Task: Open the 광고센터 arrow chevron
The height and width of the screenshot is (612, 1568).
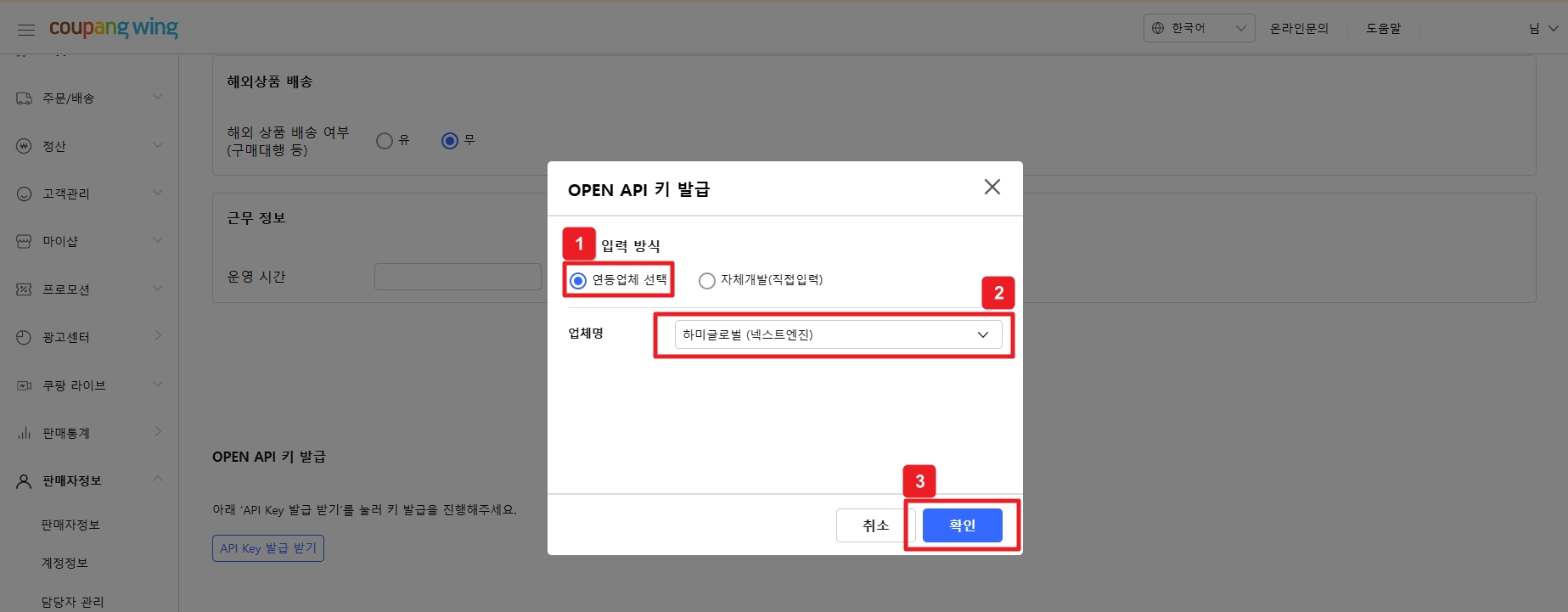Action: click(x=158, y=336)
